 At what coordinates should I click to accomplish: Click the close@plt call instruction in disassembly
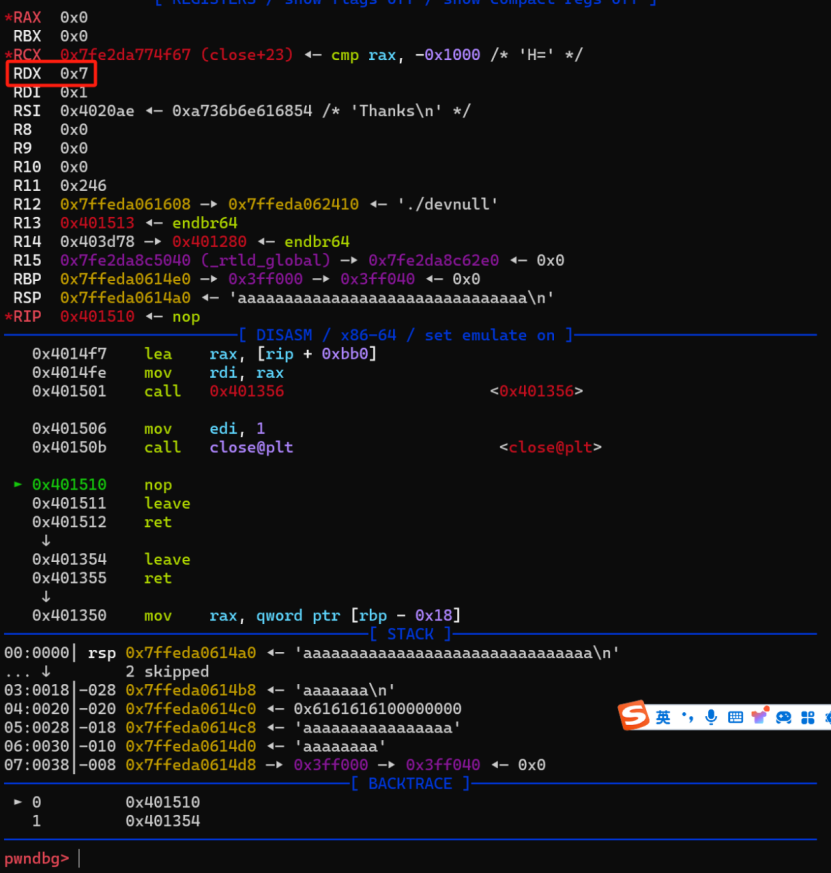[250, 447]
